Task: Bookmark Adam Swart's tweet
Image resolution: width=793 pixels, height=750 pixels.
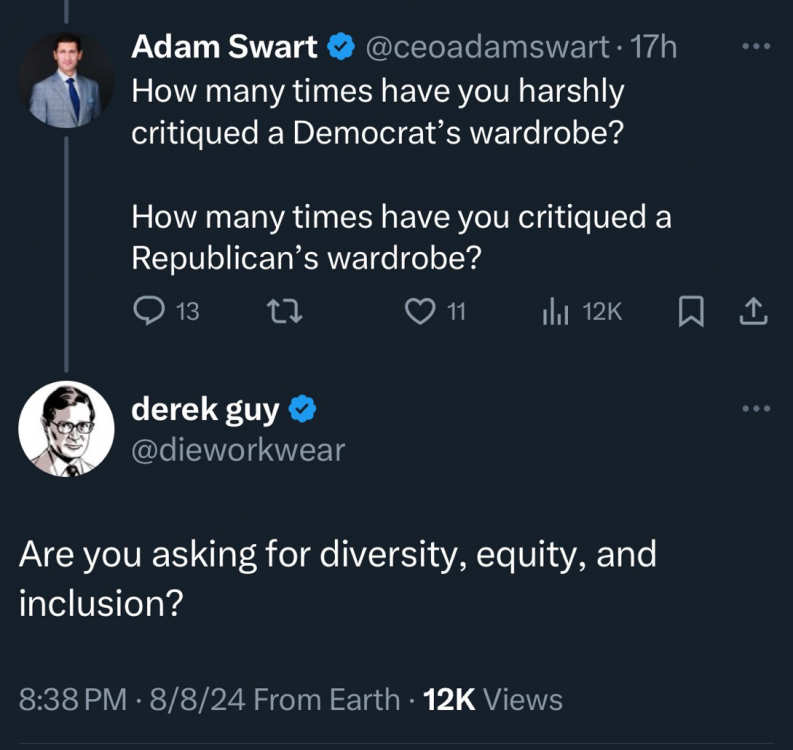Action: click(690, 313)
